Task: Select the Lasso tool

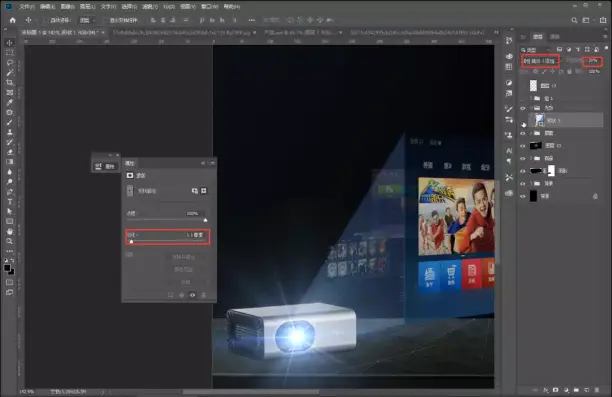Action: (x=10, y=62)
